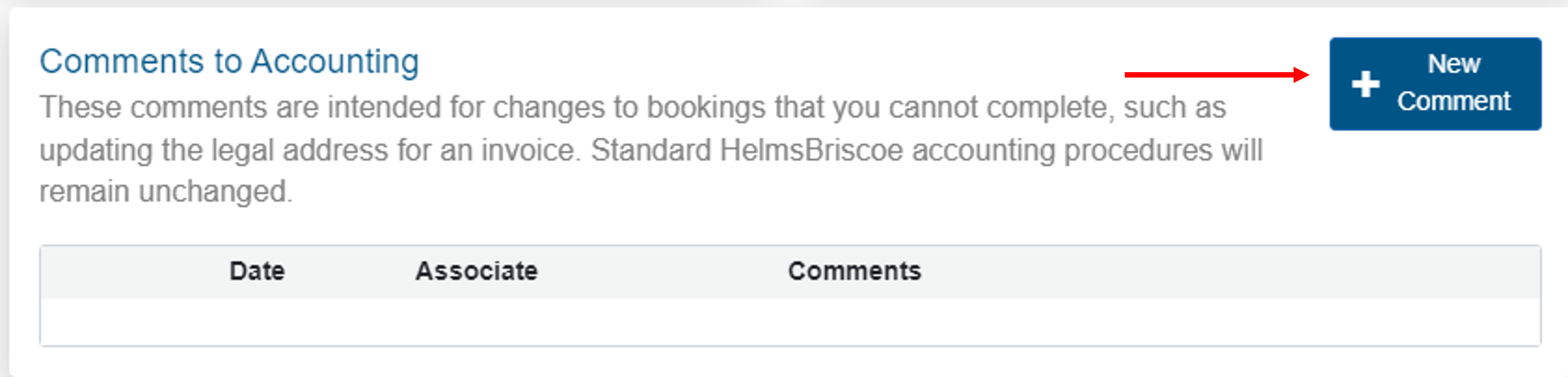The image size is (1568, 377).
Task: Click the Associate column header
Action: pos(476,272)
